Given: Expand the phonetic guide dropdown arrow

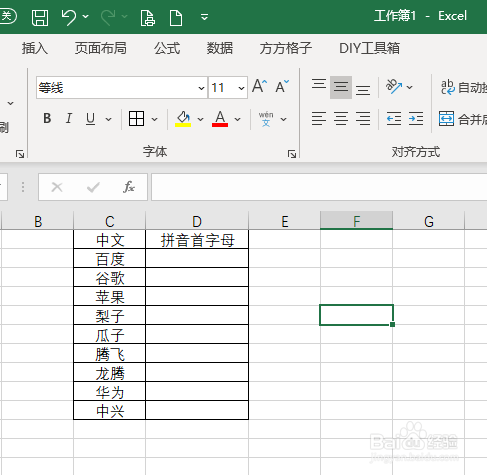Looking at the screenshot, I should click(x=284, y=119).
